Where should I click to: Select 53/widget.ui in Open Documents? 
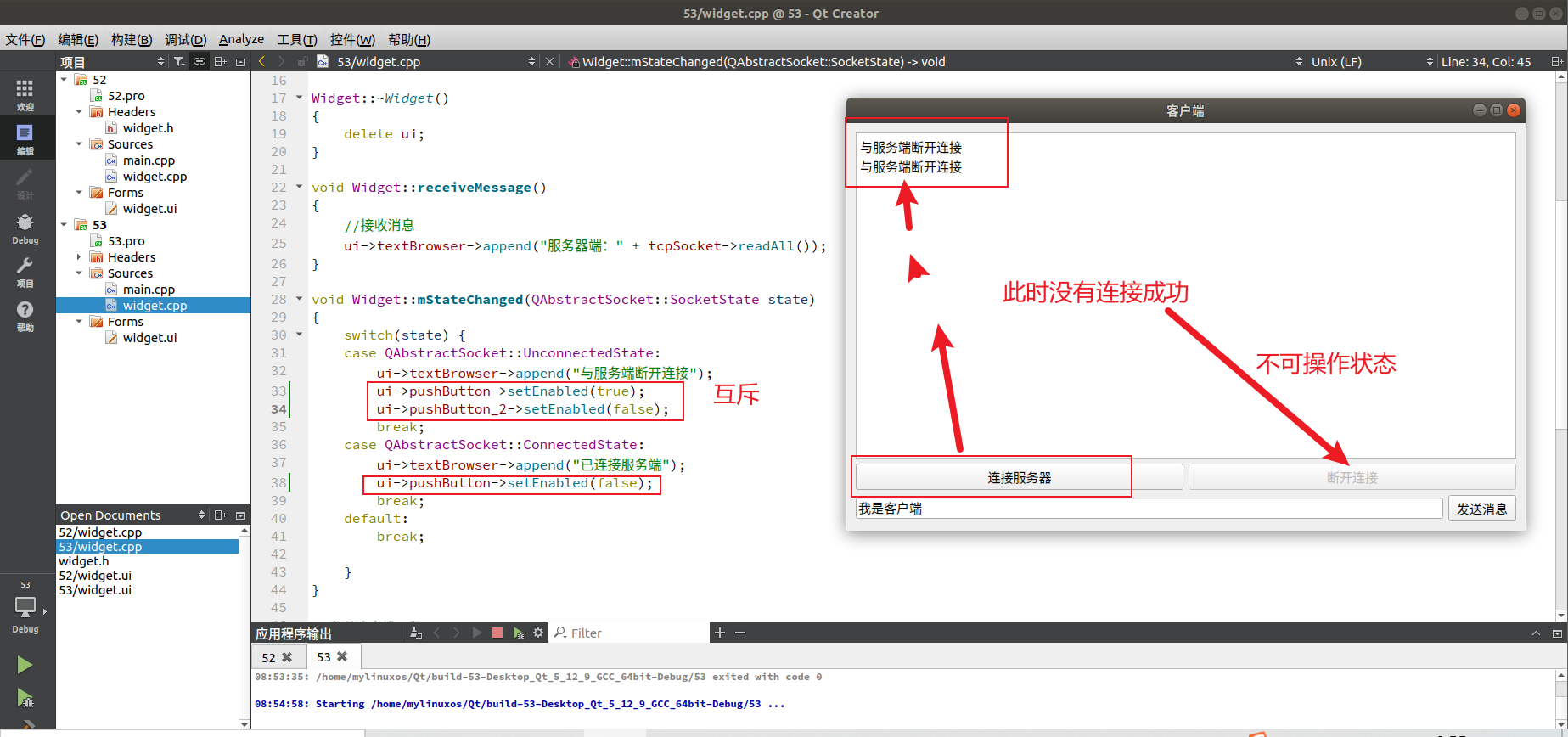tap(95, 589)
